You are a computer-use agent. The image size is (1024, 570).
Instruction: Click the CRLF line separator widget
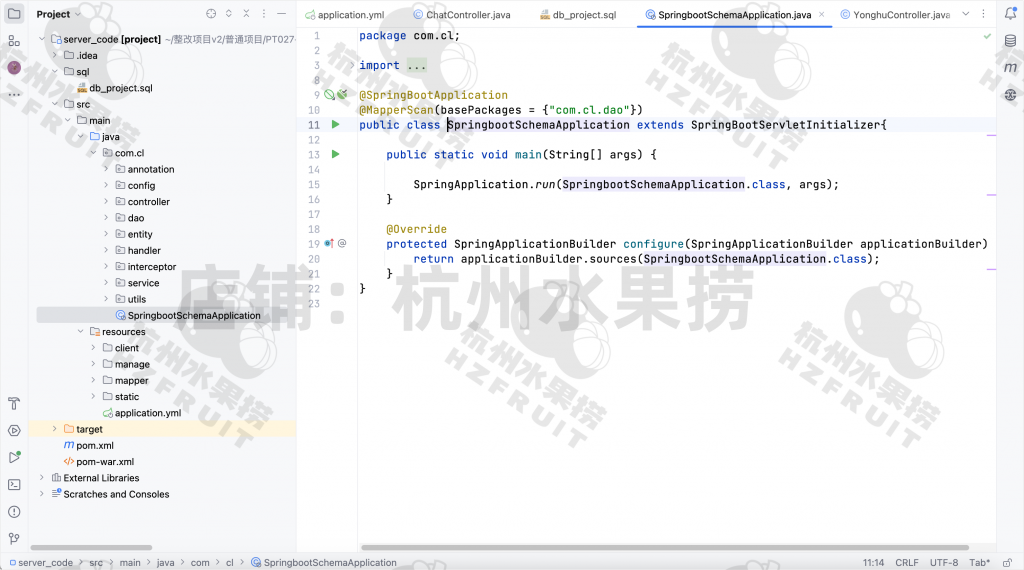pyautogui.click(x=907, y=563)
